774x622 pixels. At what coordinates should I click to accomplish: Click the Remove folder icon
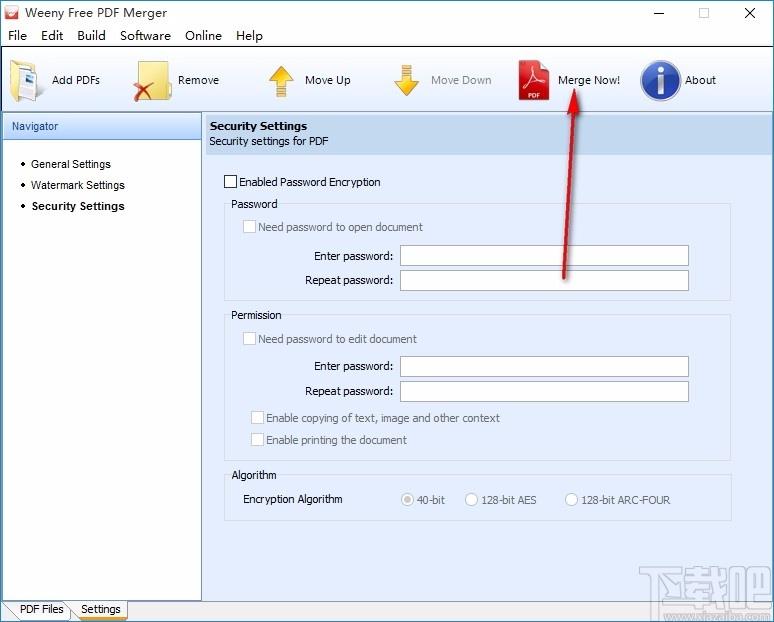pyautogui.click(x=152, y=81)
